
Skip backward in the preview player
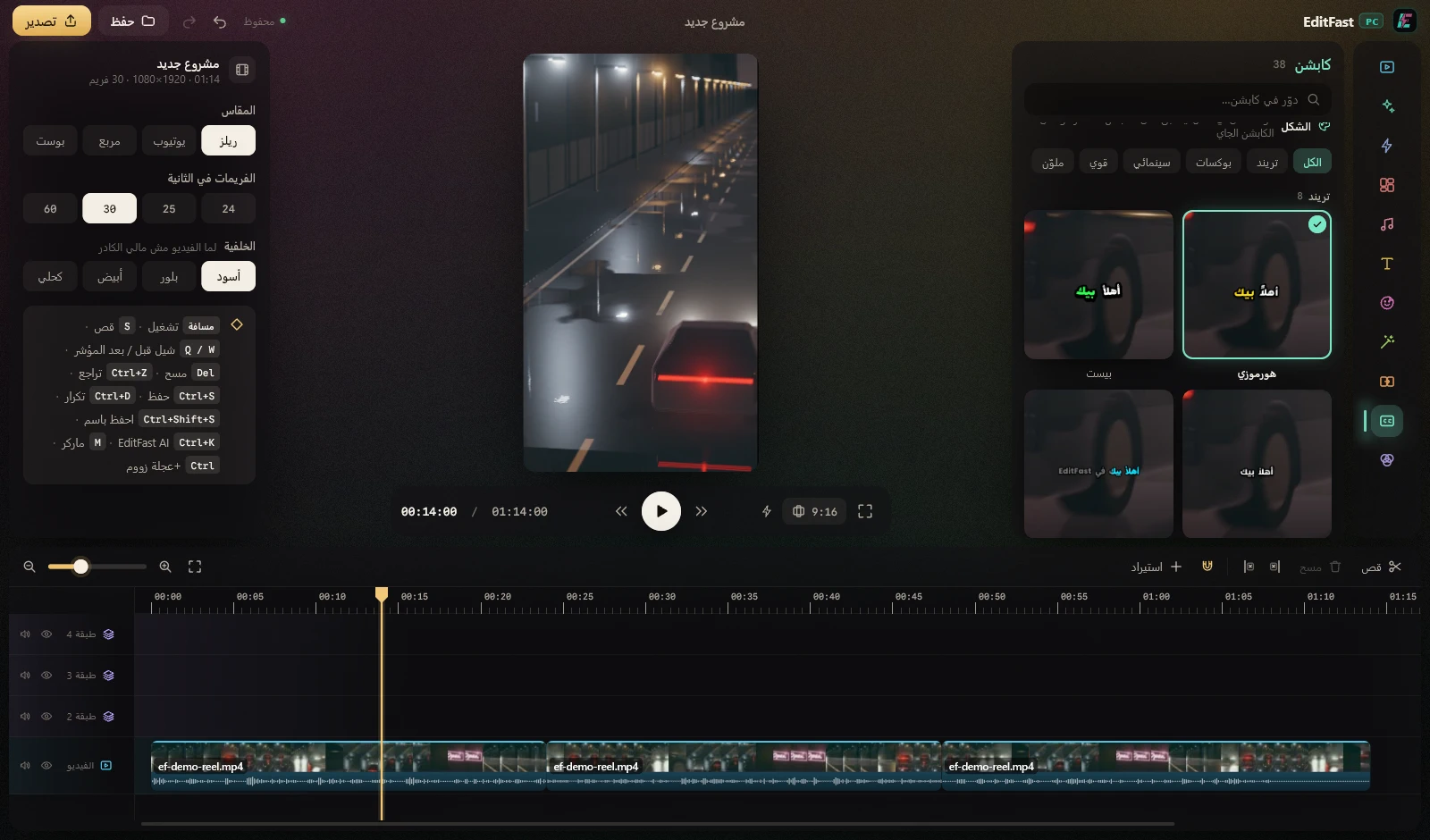621,511
